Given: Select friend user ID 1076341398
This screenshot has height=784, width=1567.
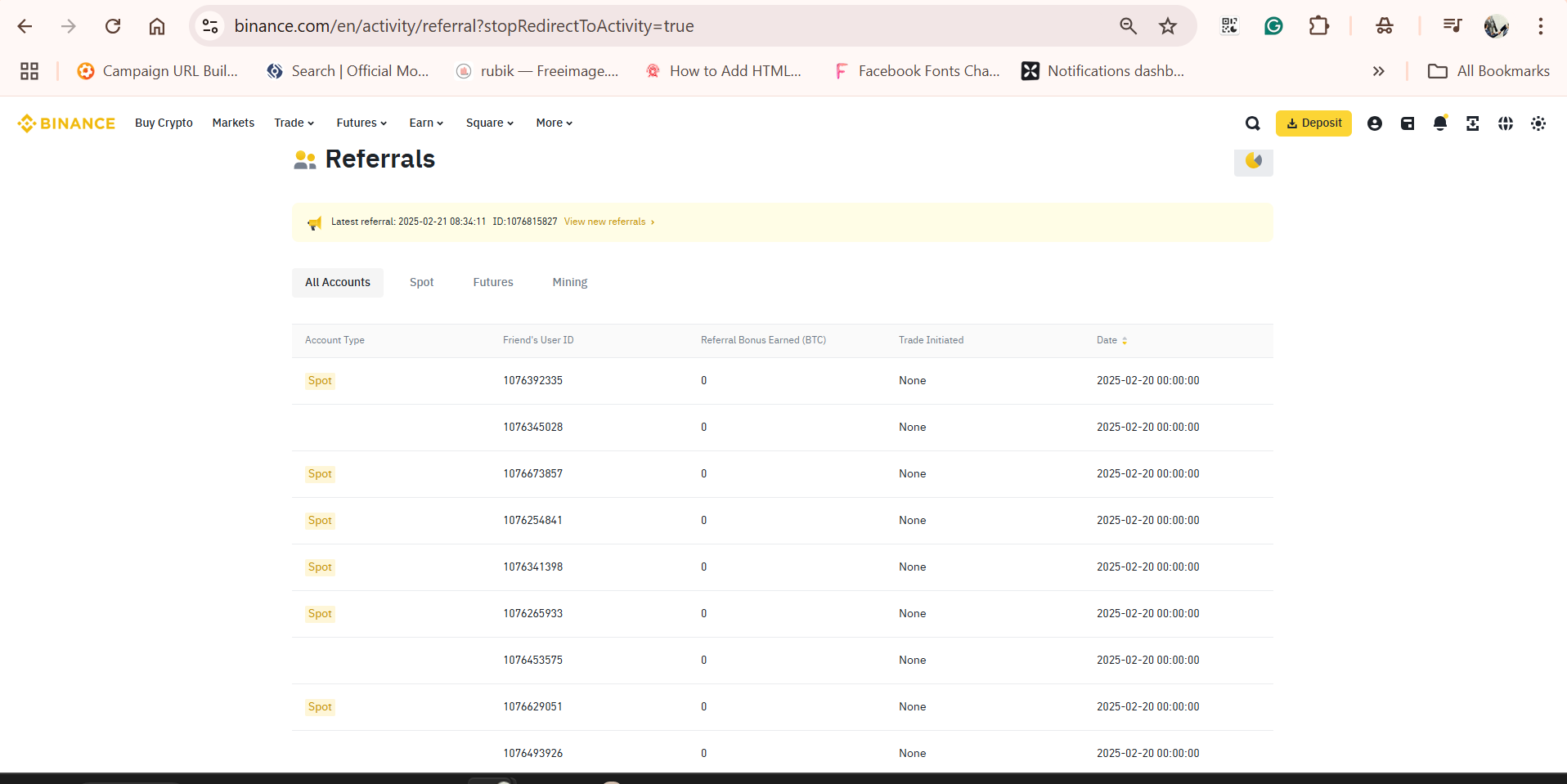Looking at the screenshot, I should tap(532, 567).
